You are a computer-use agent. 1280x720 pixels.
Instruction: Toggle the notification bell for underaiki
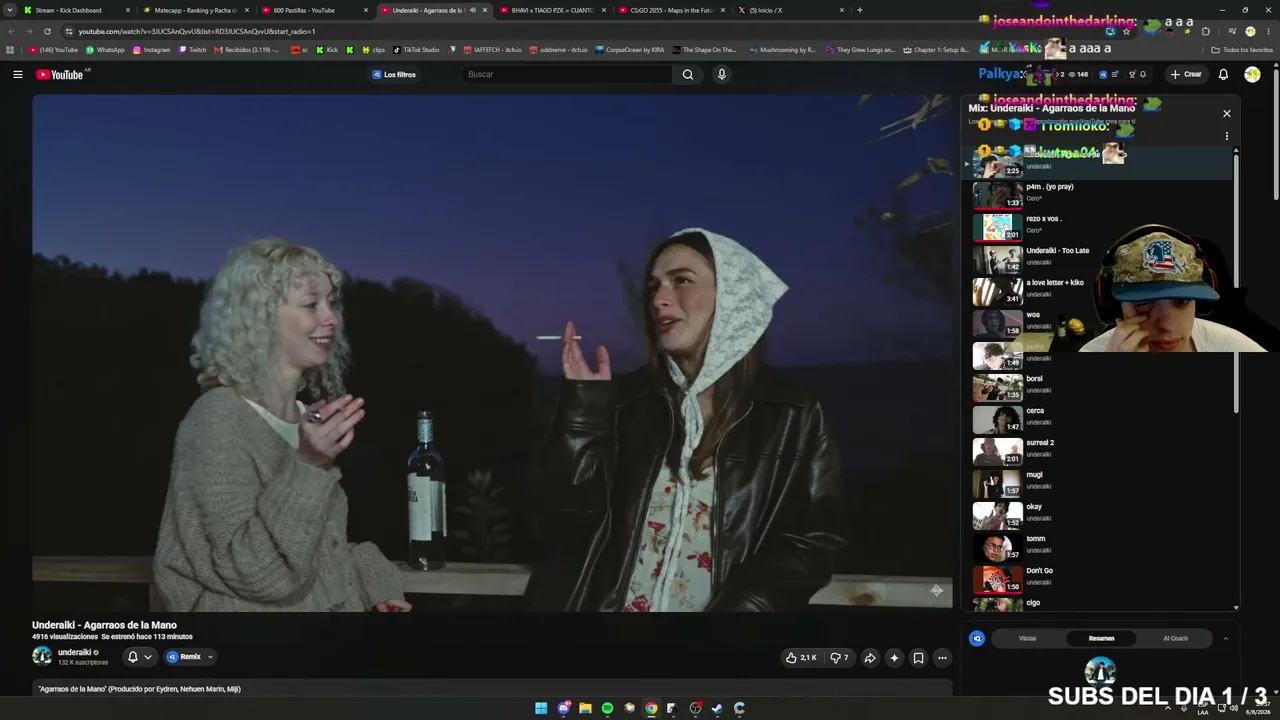(x=139, y=657)
